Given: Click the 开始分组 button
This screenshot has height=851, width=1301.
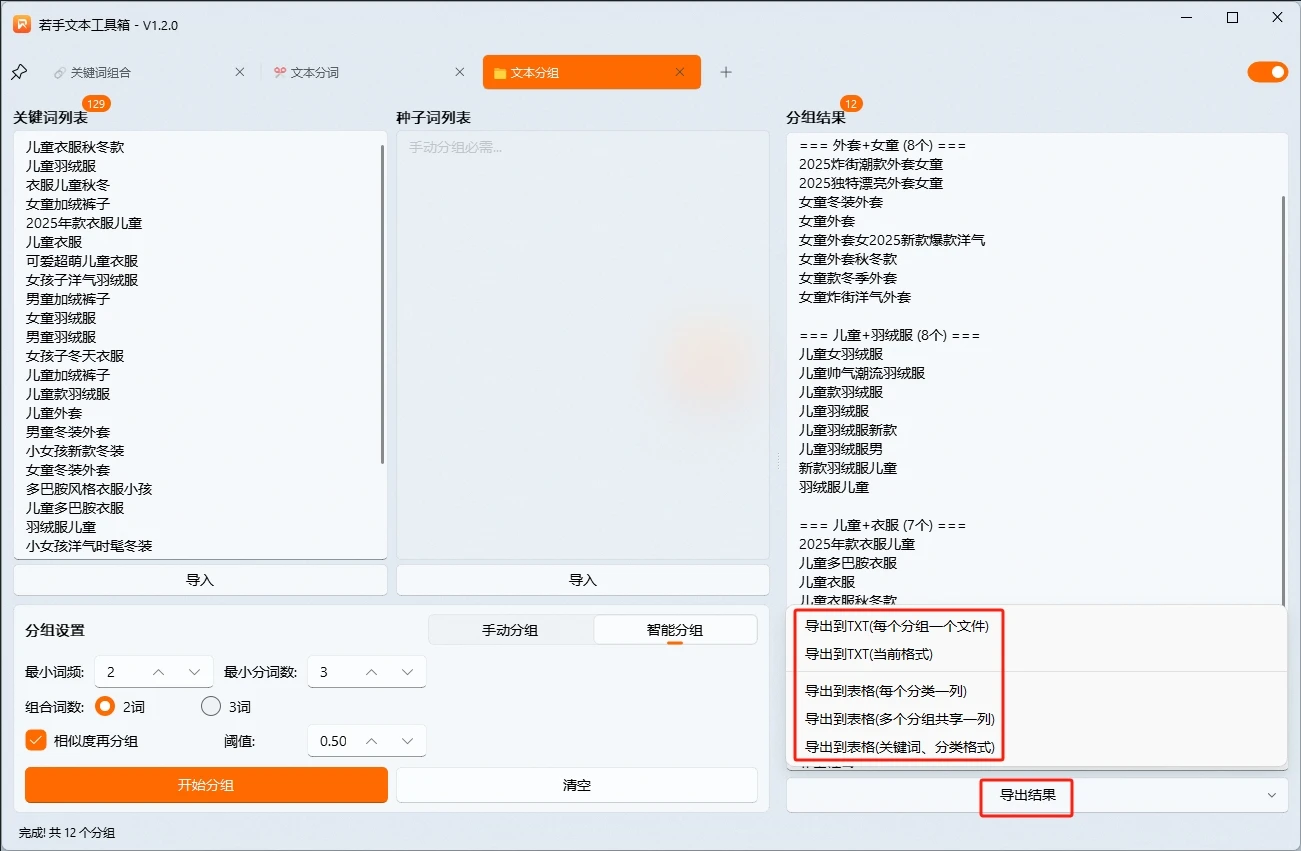Looking at the screenshot, I should pyautogui.click(x=205, y=785).
